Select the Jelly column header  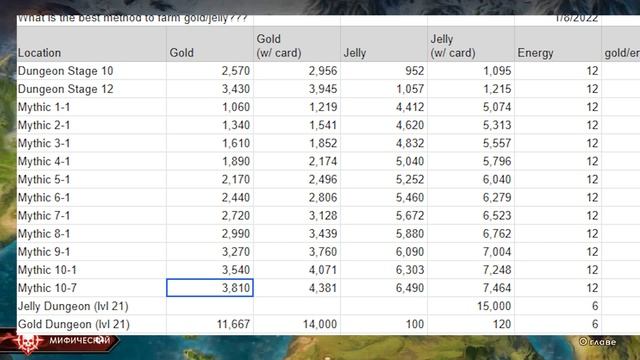(x=384, y=44)
